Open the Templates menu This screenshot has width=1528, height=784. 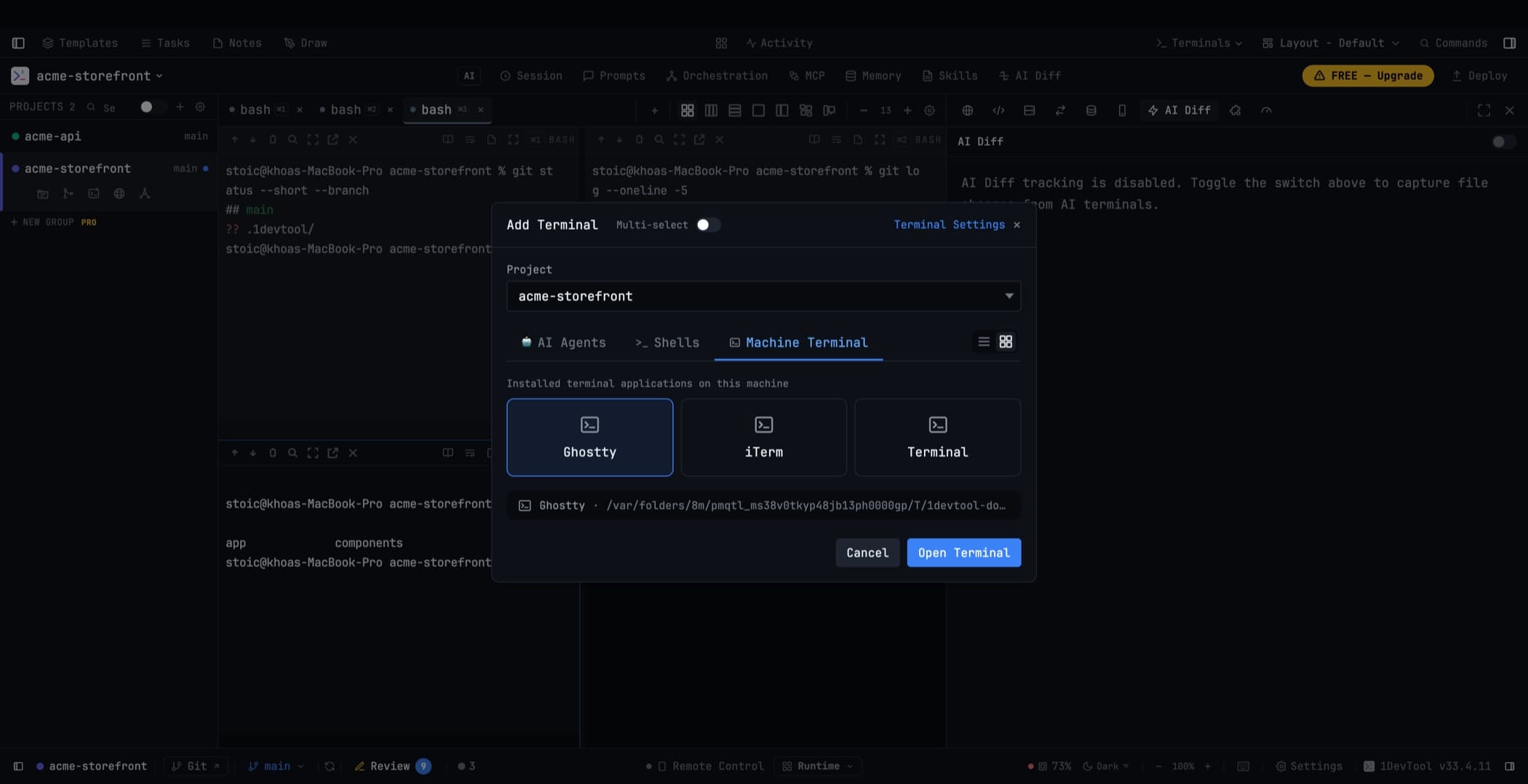(x=80, y=43)
